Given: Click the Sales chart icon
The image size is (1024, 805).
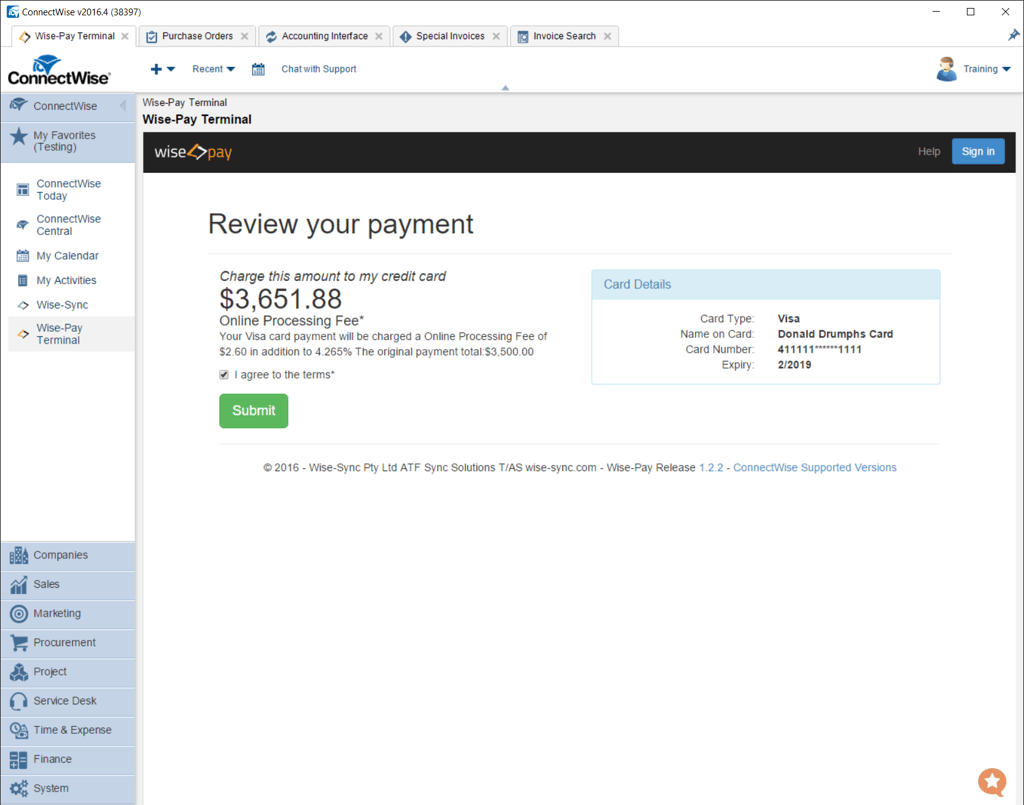Looking at the screenshot, I should [x=19, y=584].
